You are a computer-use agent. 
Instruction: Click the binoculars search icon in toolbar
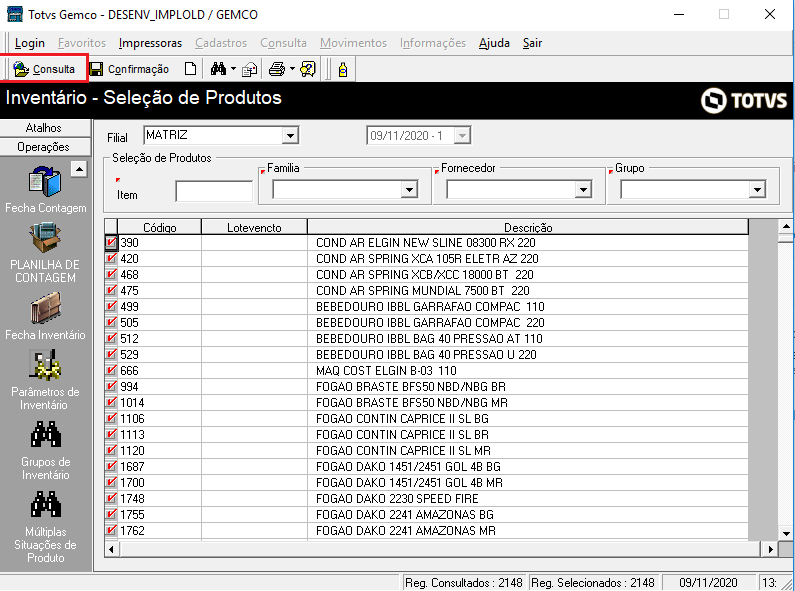pyautogui.click(x=218, y=69)
